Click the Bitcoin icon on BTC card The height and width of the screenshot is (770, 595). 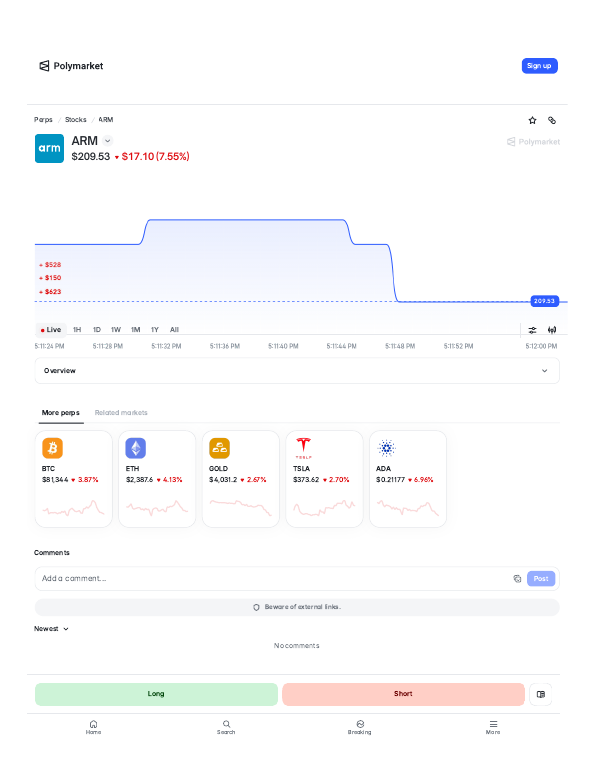tap(52, 448)
